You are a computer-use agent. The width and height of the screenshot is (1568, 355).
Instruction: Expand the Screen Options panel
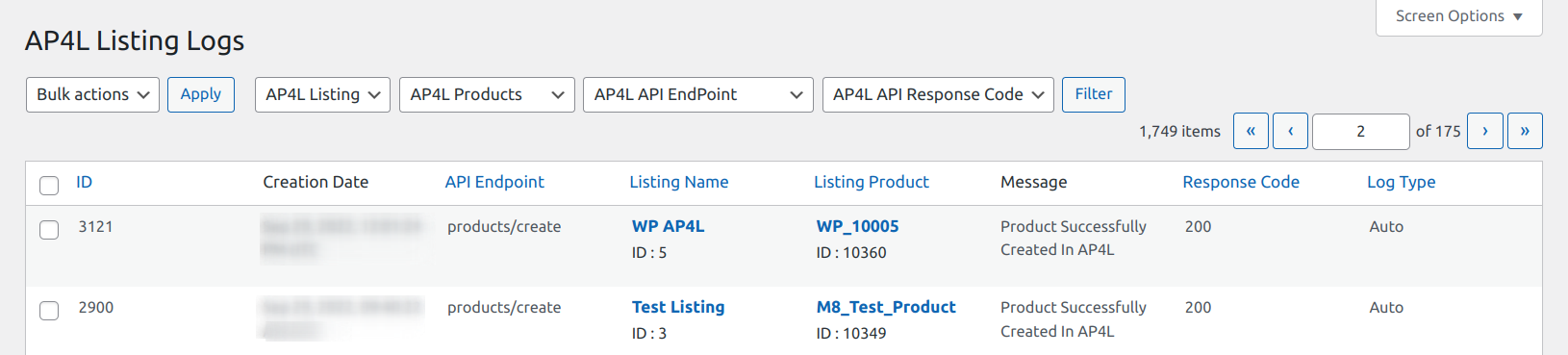coord(1458,16)
